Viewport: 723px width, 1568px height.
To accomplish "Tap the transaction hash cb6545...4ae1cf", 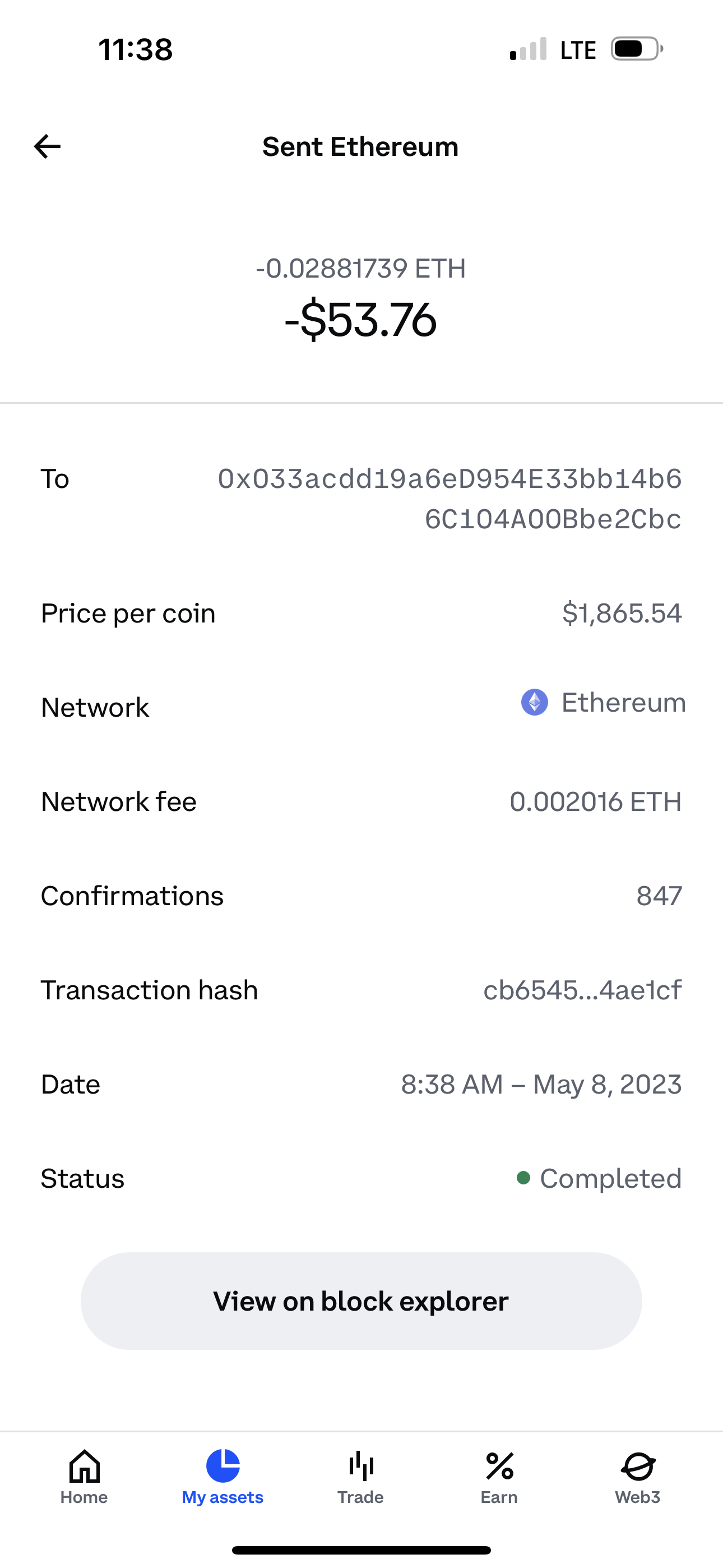I will click(582, 990).
